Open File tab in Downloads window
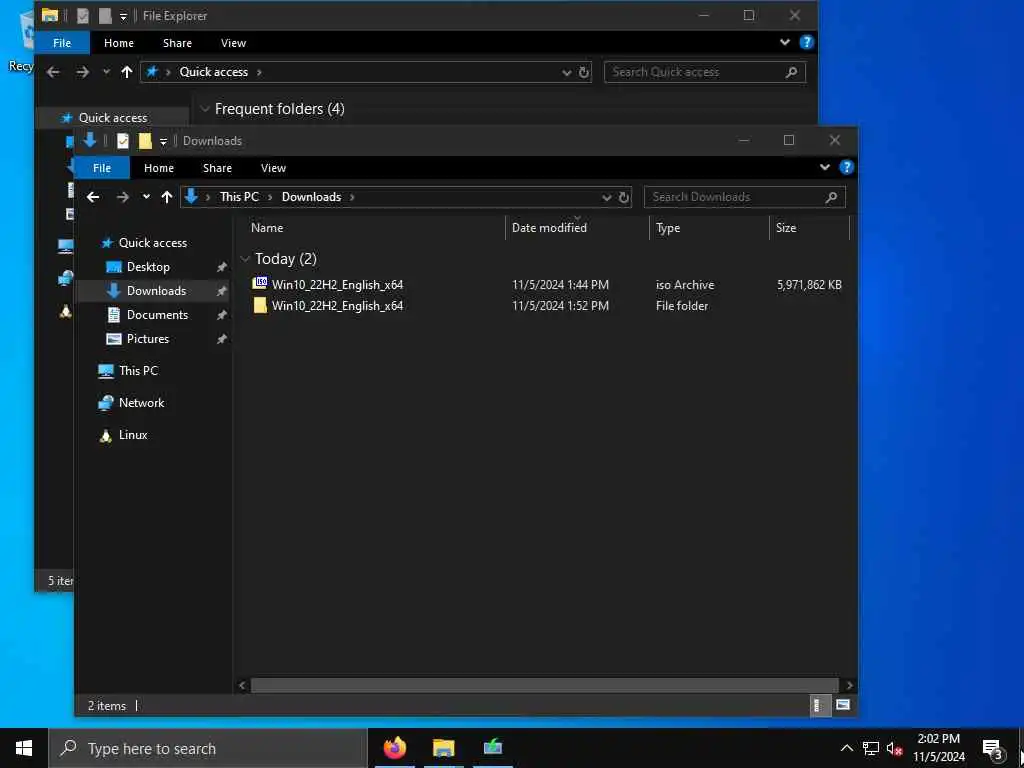Image resolution: width=1024 pixels, height=768 pixels. 102,168
